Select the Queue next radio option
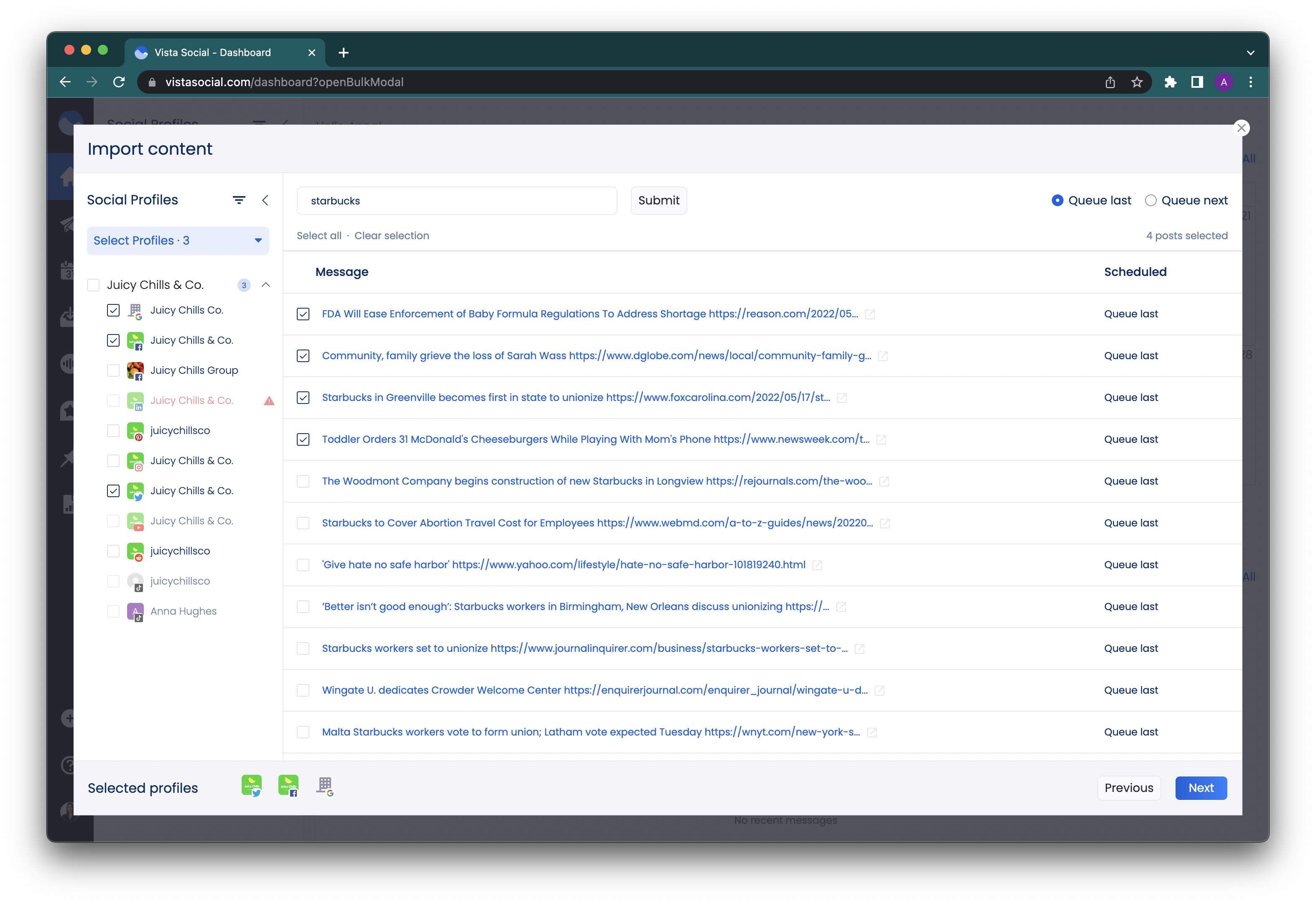1316x904 pixels. 1150,201
